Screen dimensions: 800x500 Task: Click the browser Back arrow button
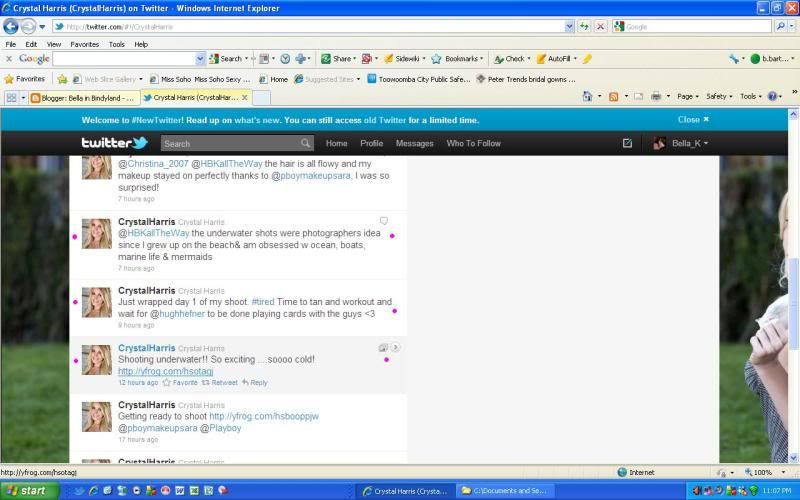click(11, 26)
